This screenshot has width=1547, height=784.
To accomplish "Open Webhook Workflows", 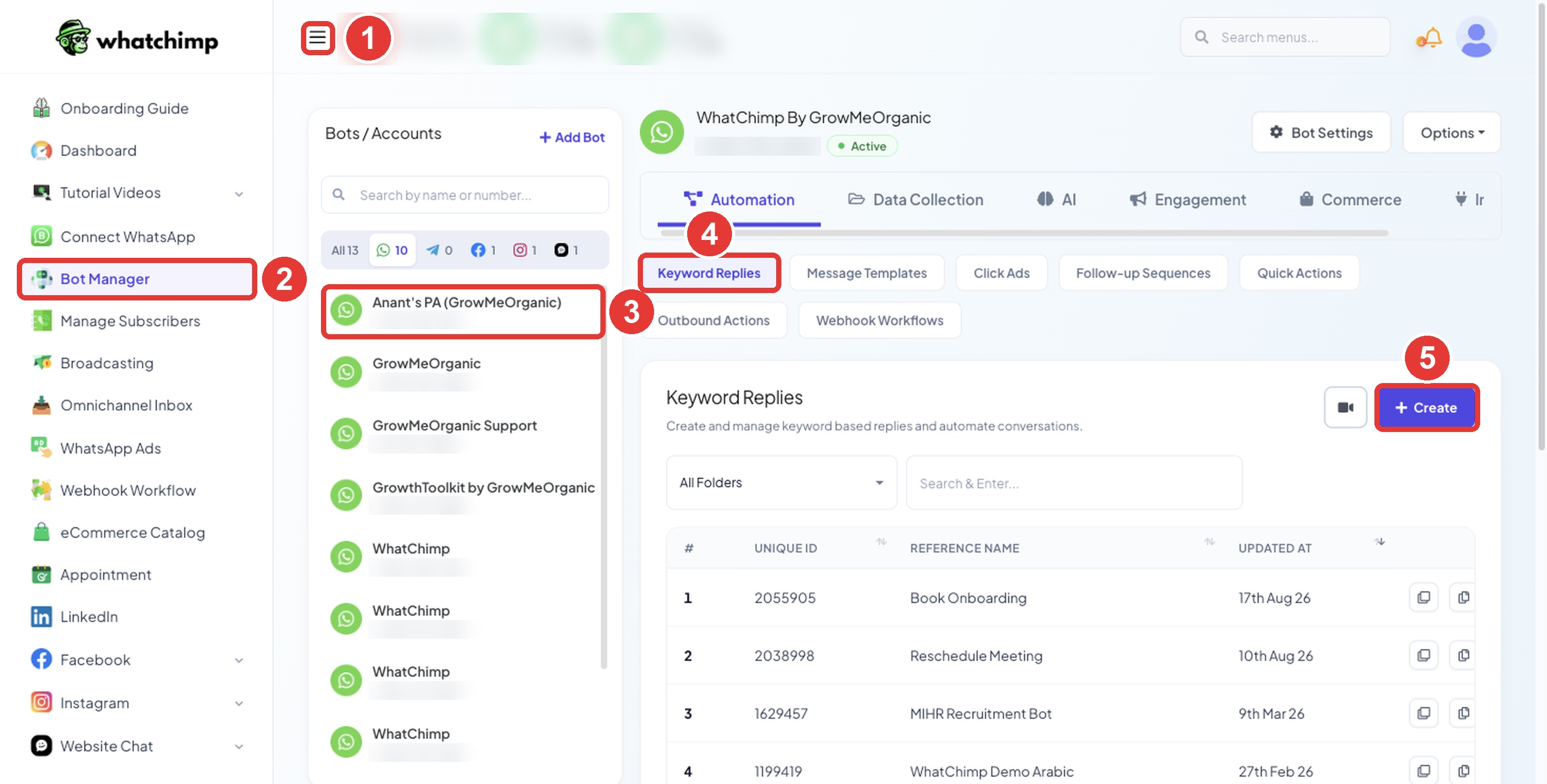I will click(x=879, y=320).
